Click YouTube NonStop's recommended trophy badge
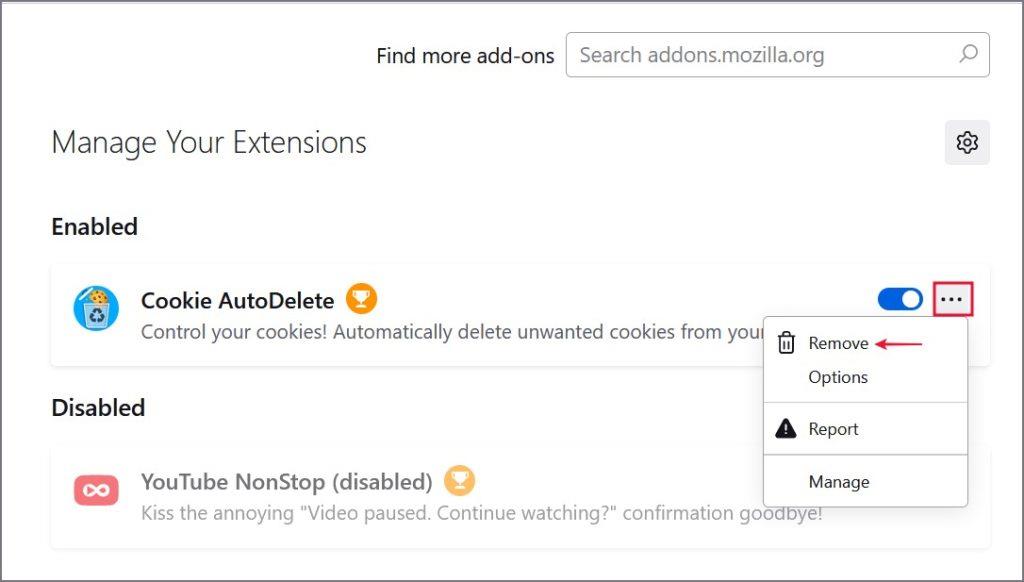 tap(459, 481)
